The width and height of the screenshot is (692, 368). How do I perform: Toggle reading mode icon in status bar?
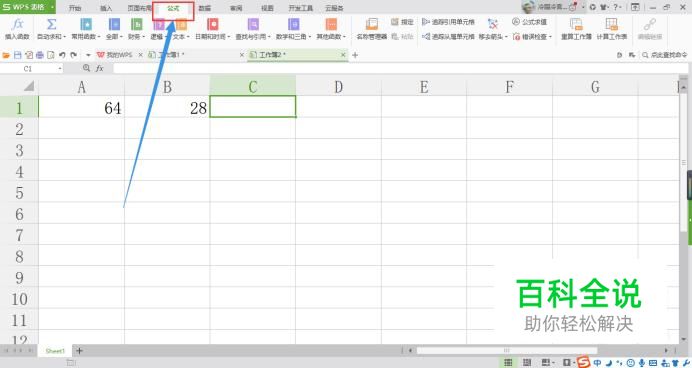tap(546, 363)
